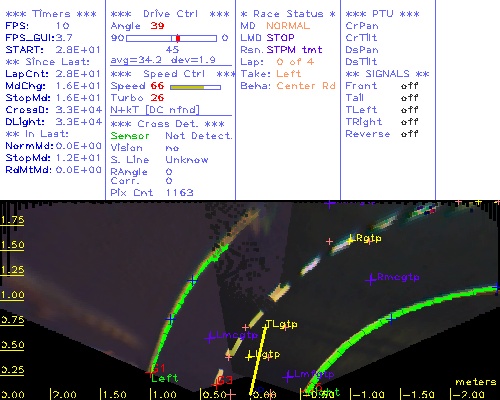Click the yellow Speed progress bar
The height and width of the screenshot is (400, 500).
pyautogui.click(x=195, y=87)
